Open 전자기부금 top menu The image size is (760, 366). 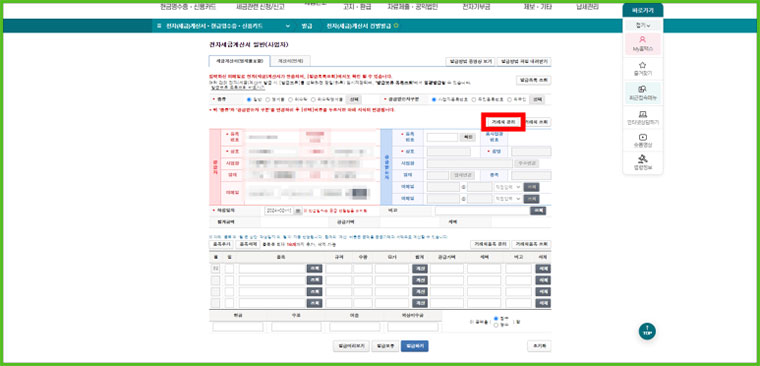(476, 7)
